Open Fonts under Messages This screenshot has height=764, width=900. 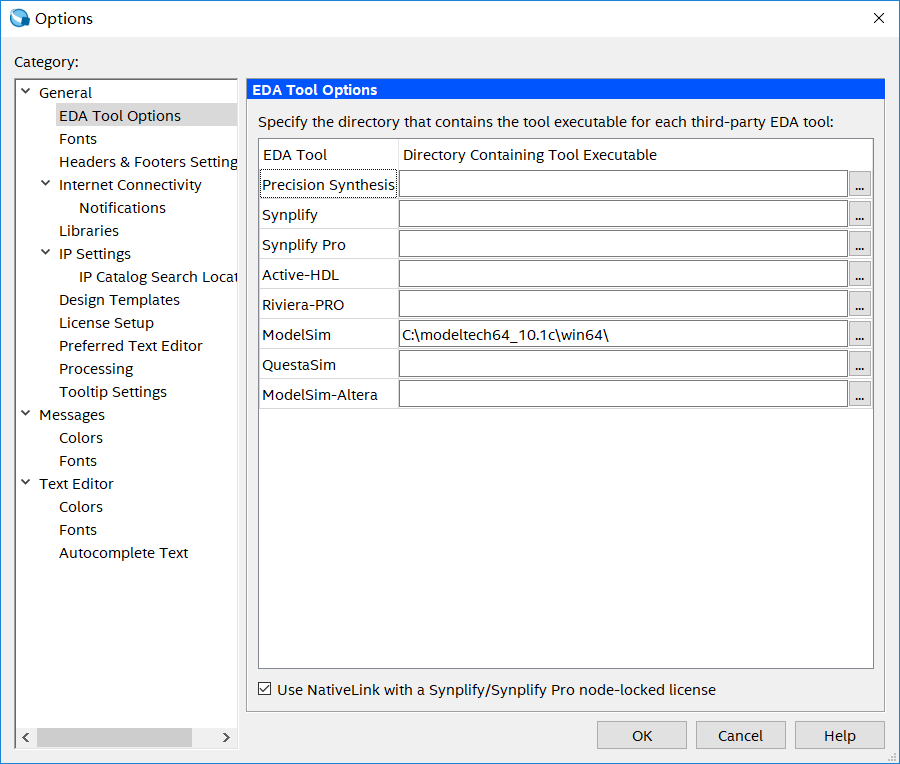(78, 461)
